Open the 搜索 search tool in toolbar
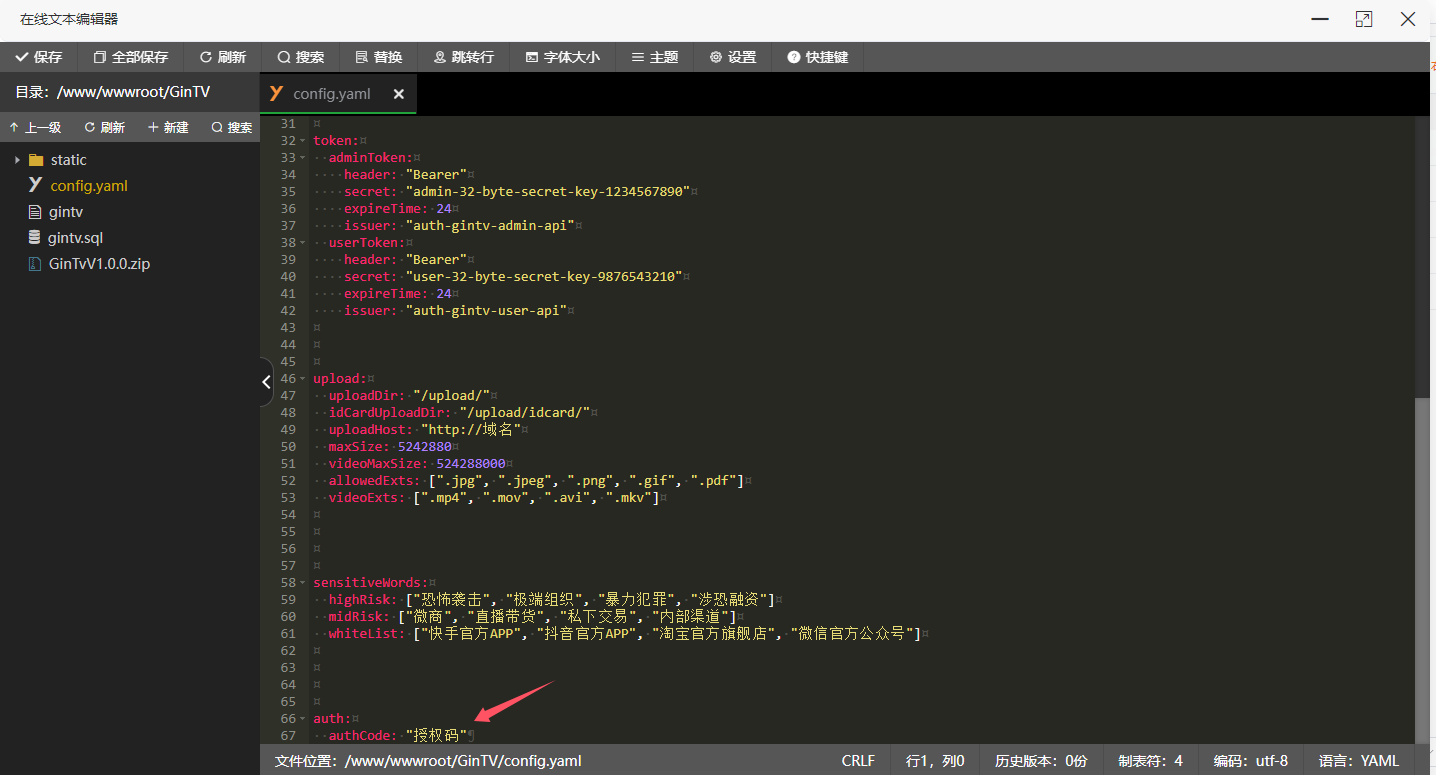Viewport: 1436px width, 775px height. coord(301,57)
